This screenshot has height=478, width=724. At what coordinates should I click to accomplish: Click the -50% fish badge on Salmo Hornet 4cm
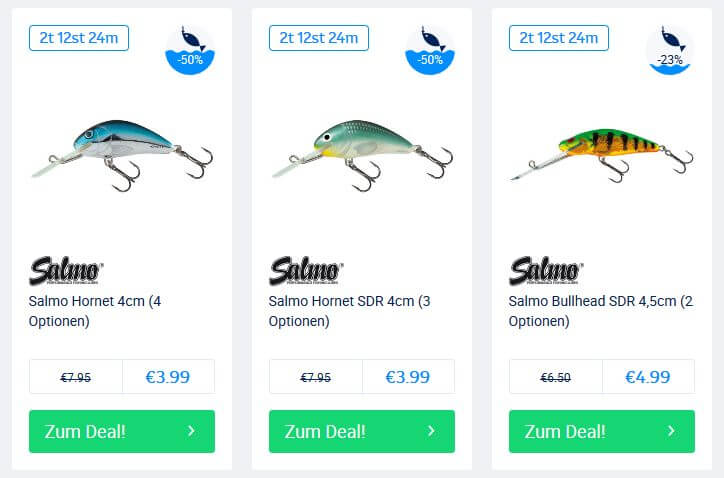click(190, 50)
